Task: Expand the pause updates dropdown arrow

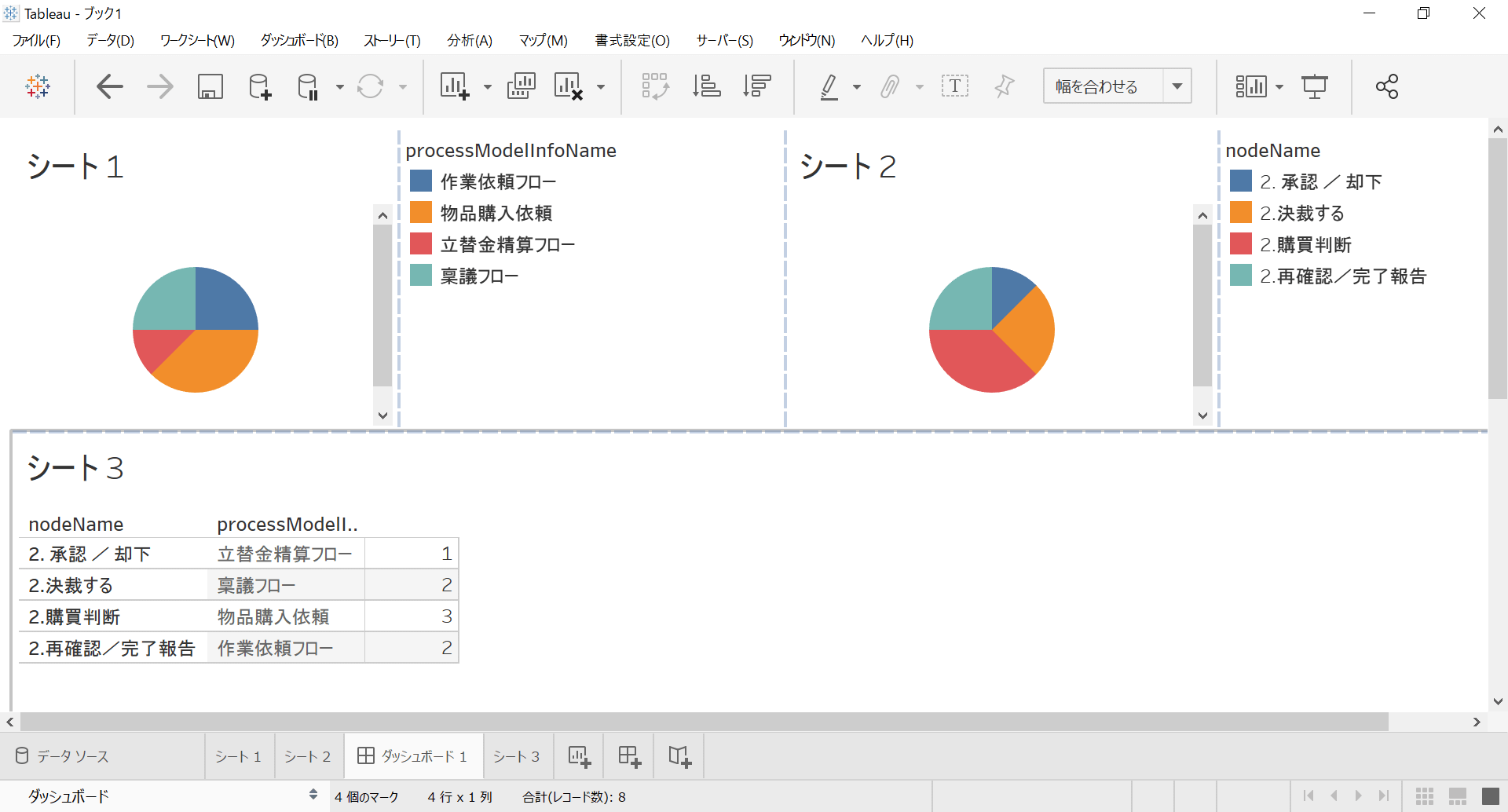Action: coord(340,86)
